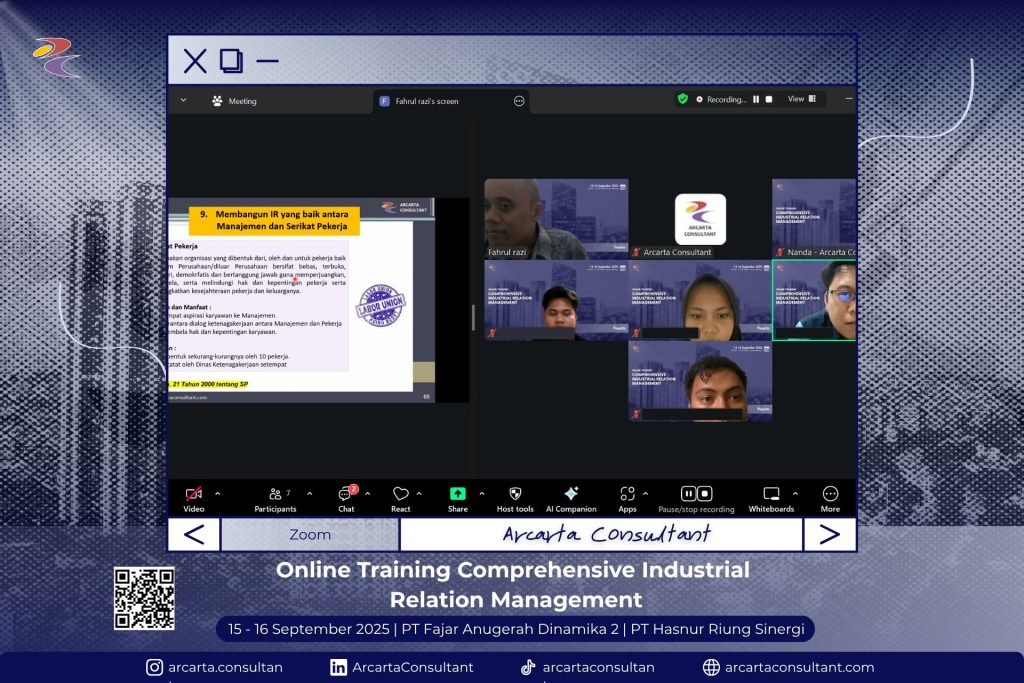Click the green Share button
Image resolution: width=1024 pixels, height=683 pixels.
pos(457,494)
